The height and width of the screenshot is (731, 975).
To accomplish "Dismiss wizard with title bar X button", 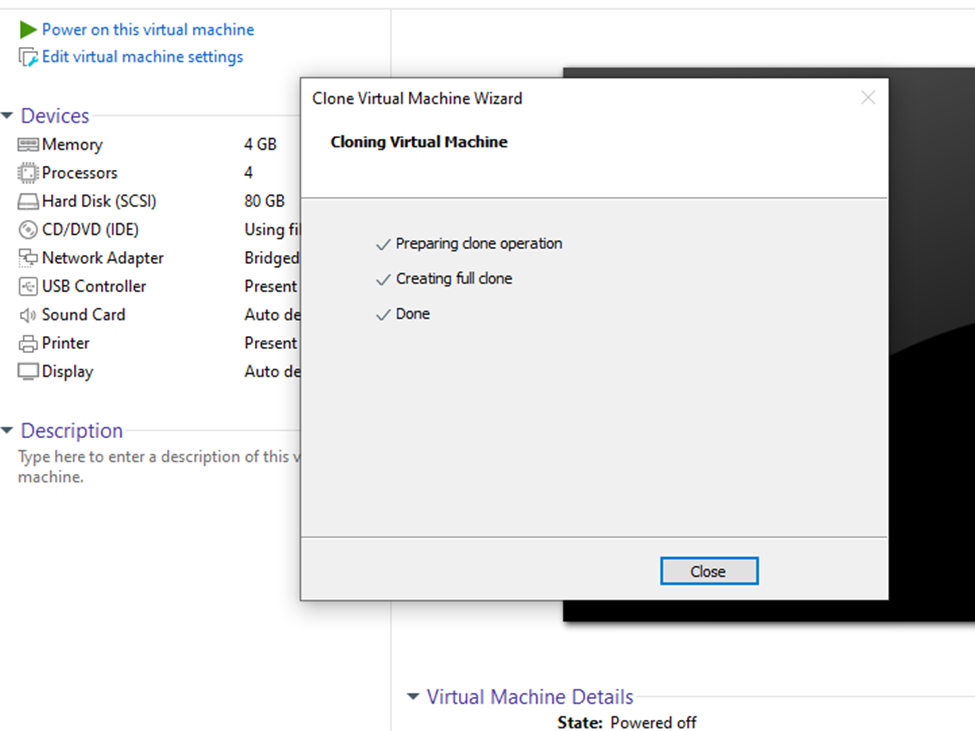I will point(868,97).
